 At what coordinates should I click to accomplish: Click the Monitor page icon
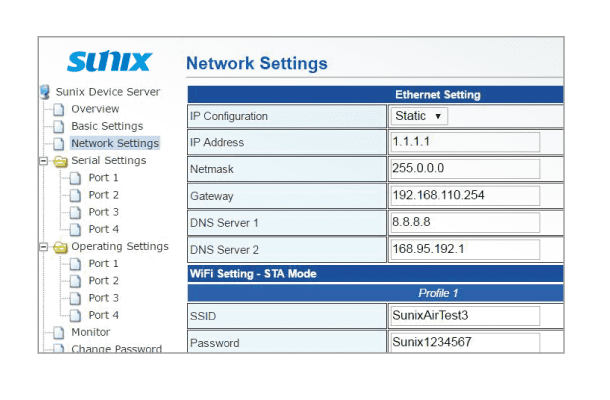tap(59, 333)
